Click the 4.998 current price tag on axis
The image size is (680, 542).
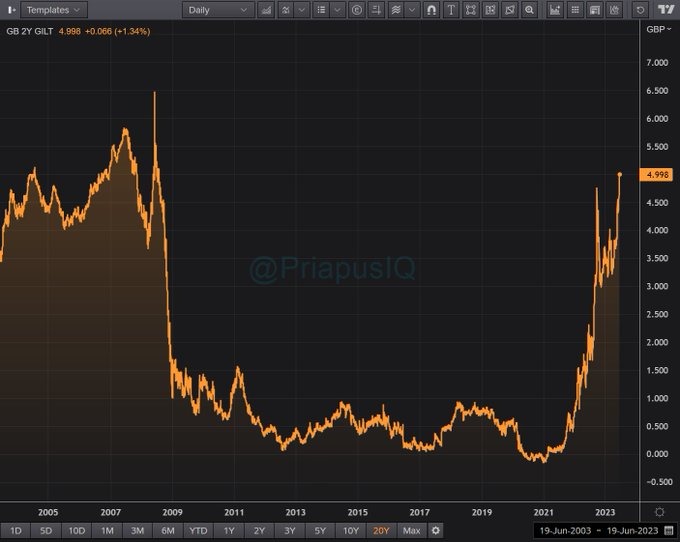(x=657, y=175)
